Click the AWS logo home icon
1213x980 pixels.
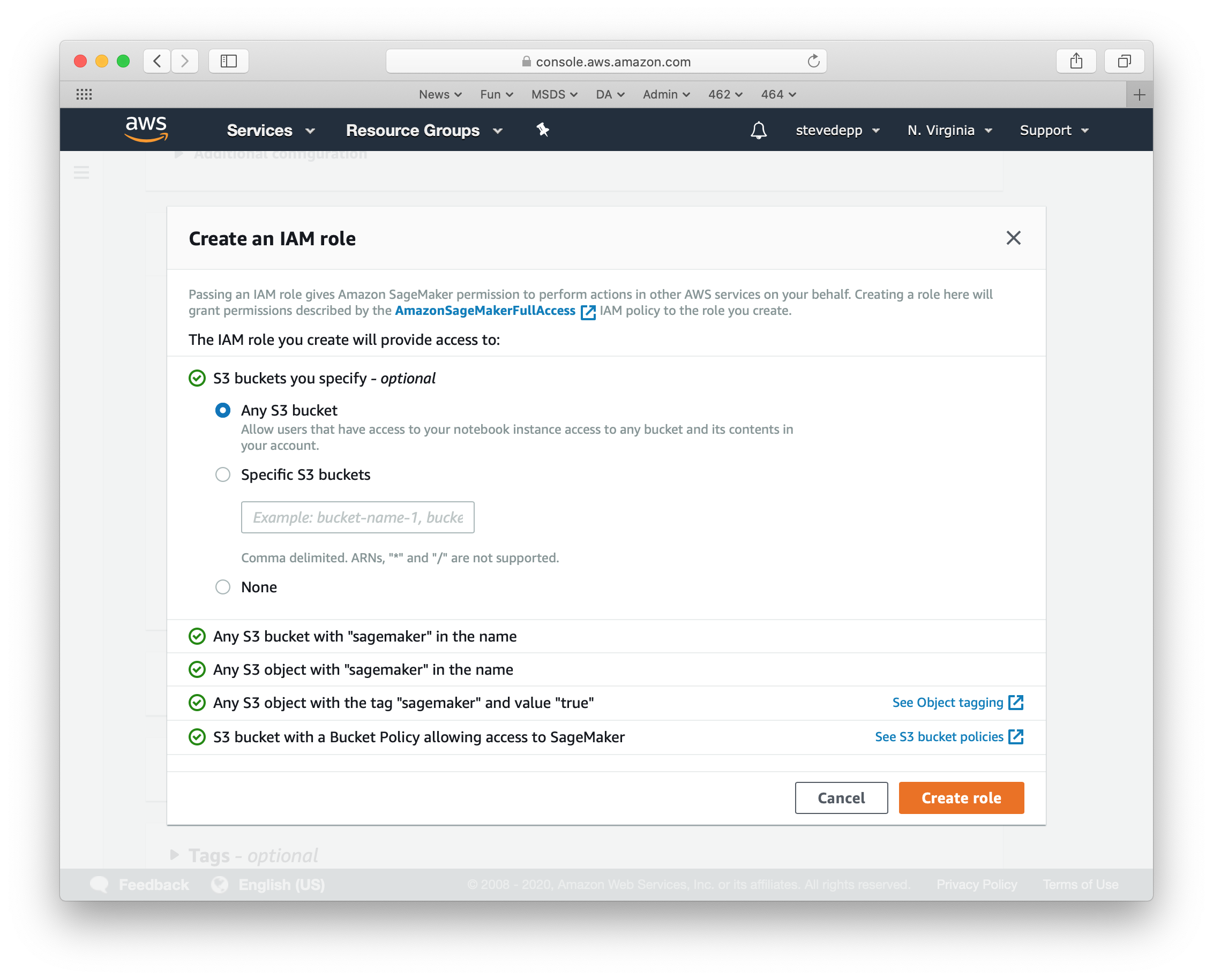[146, 129]
